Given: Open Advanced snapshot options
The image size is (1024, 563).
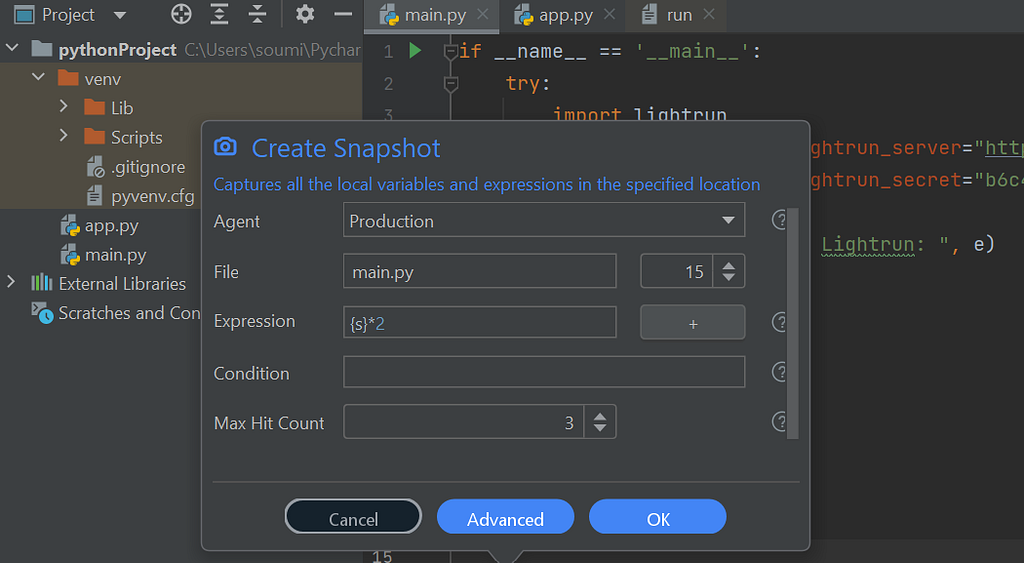Looking at the screenshot, I should [505, 517].
